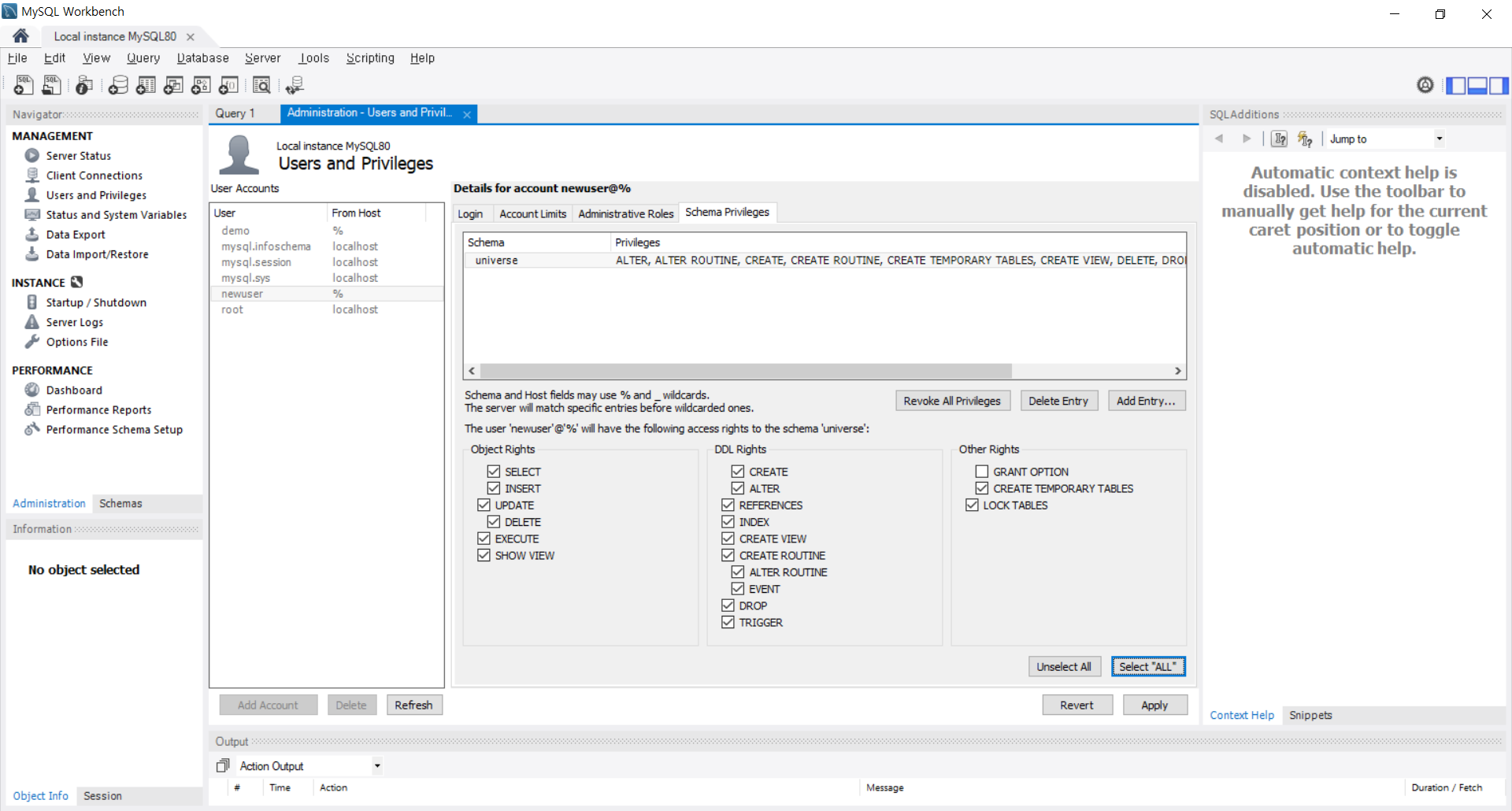Open the Action Output dropdown
1512x811 pixels.
309,765
